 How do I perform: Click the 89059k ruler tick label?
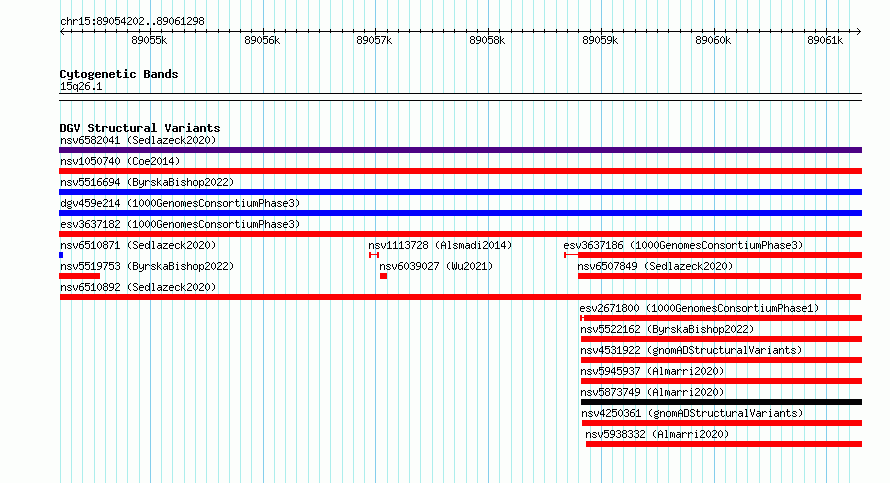[x=600, y=41]
